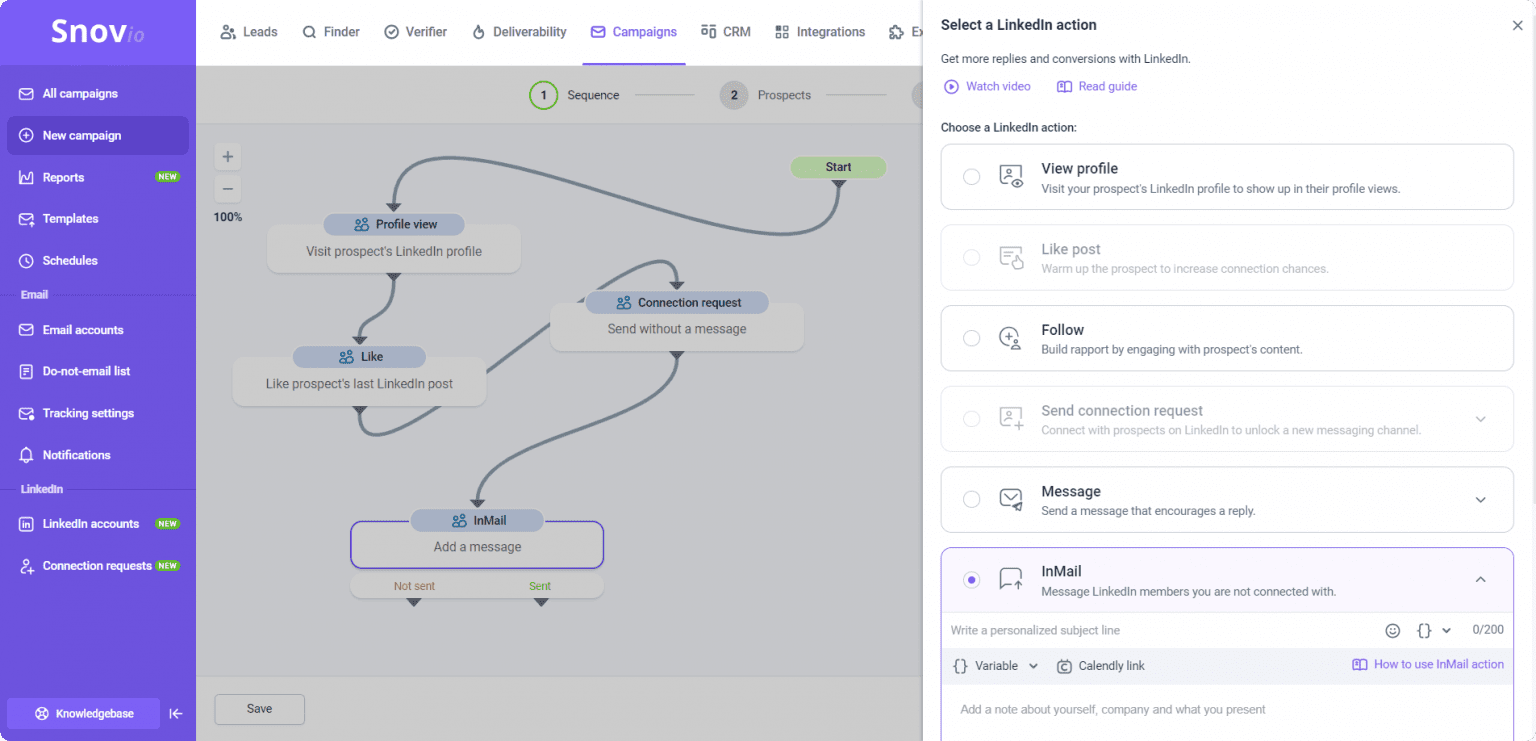This screenshot has width=1536, height=741.
Task: Open the Variable dropdown in message toolbar
Action: (x=996, y=666)
